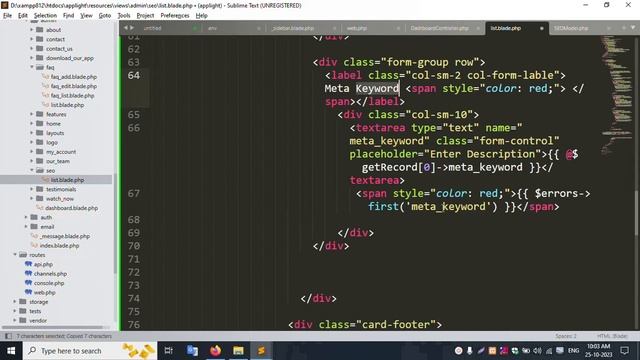Expand the our_team folder

[x=32, y=161]
